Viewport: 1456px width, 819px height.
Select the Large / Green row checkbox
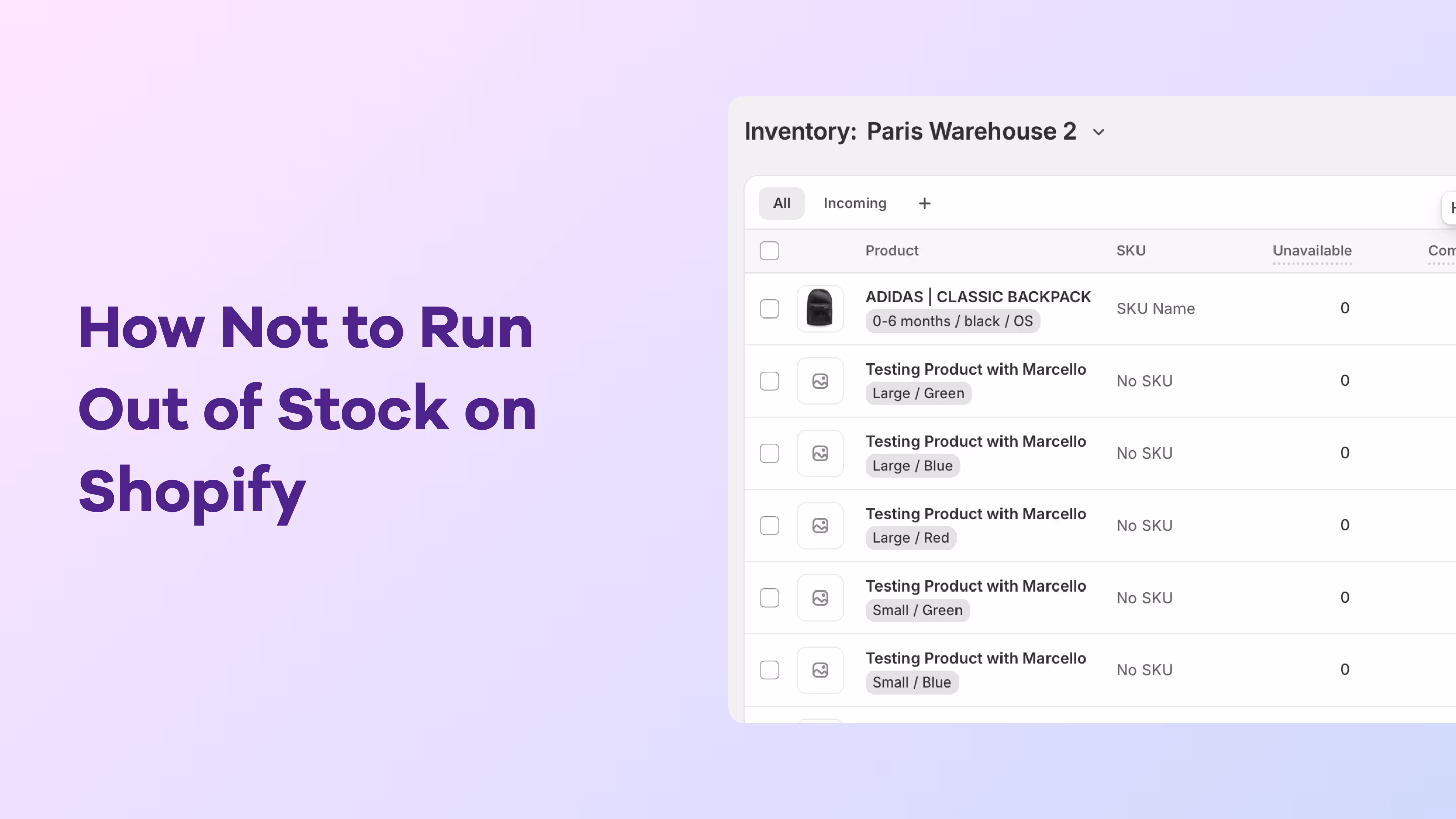[x=769, y=381]
